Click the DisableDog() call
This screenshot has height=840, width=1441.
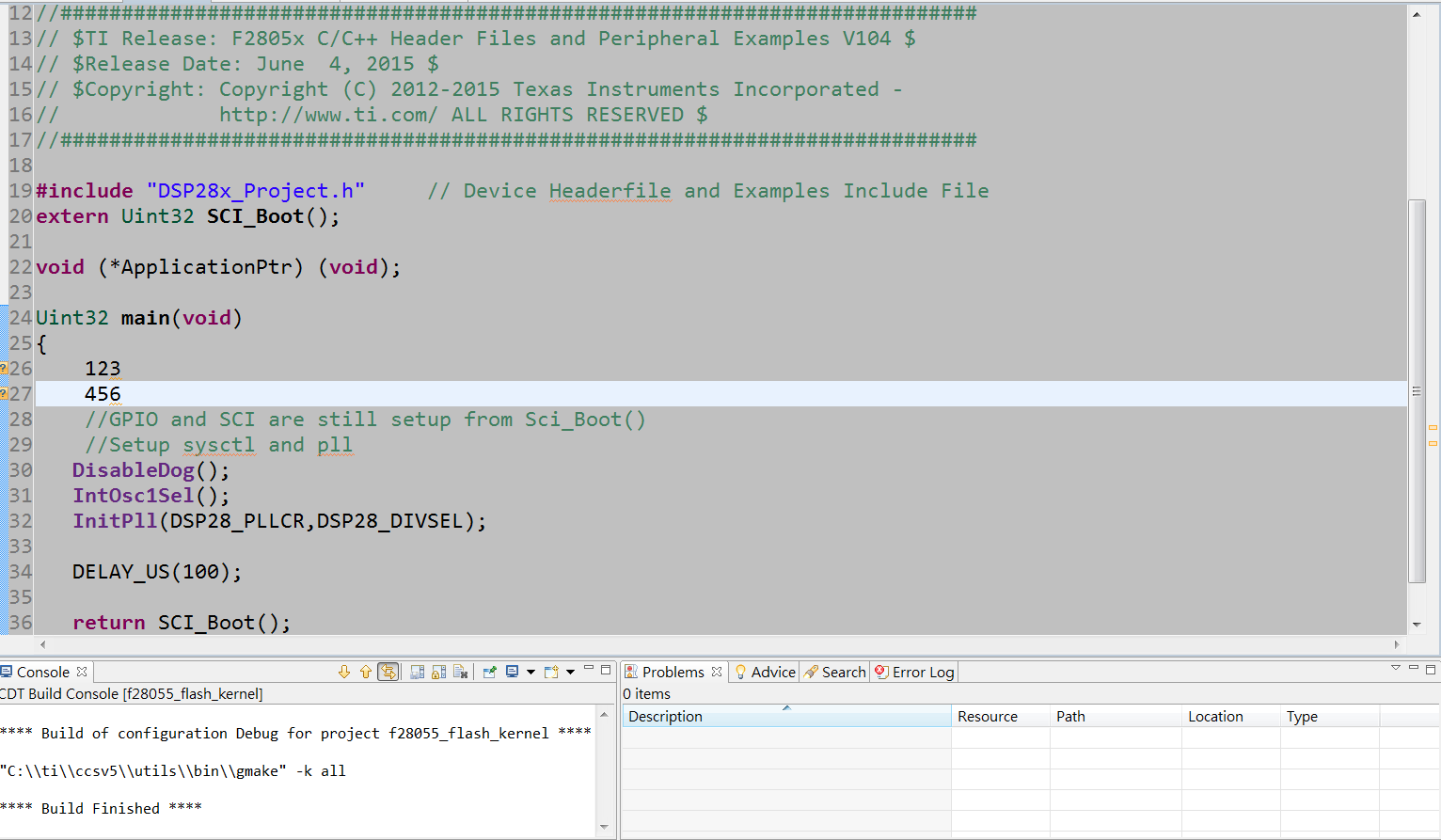pyautogui.click(x=150, y=470)
